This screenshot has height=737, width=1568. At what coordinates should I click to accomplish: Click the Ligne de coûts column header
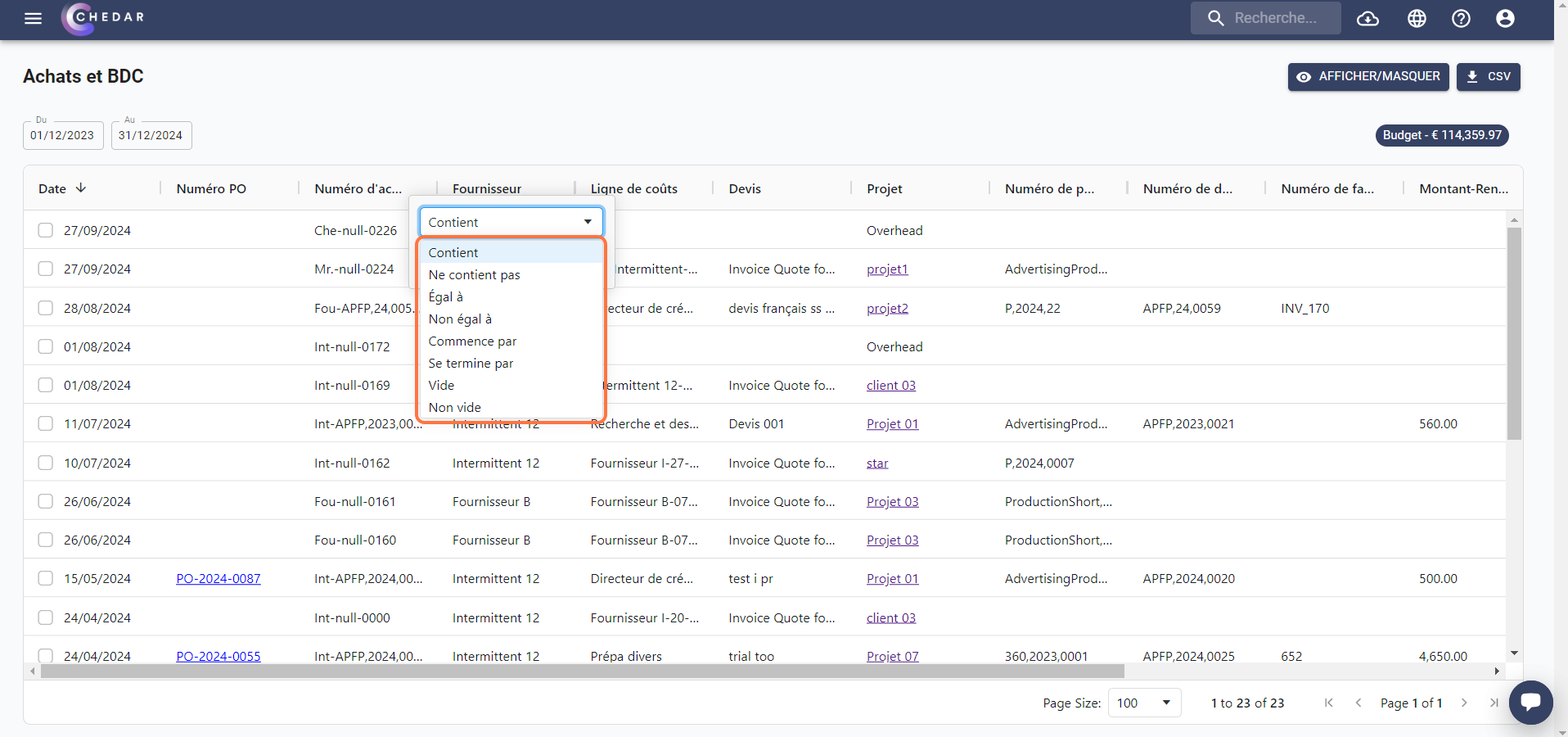tap(634, 188)
